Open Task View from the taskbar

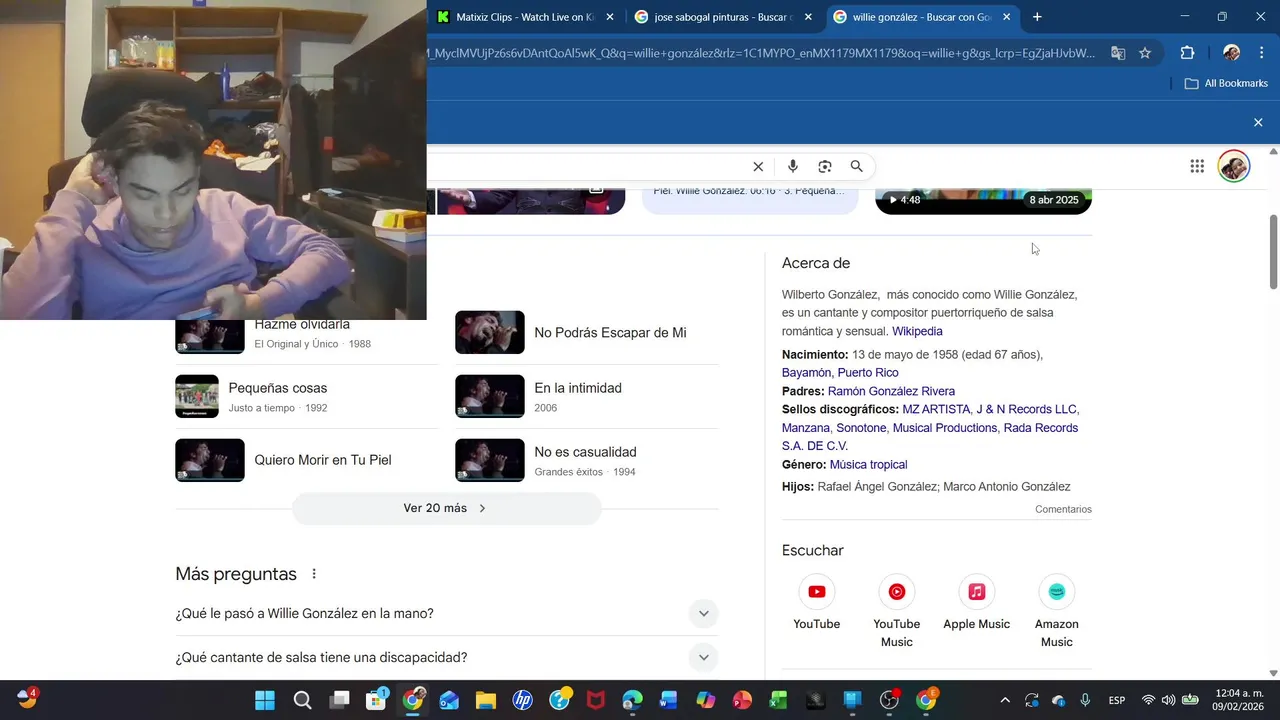339,700
